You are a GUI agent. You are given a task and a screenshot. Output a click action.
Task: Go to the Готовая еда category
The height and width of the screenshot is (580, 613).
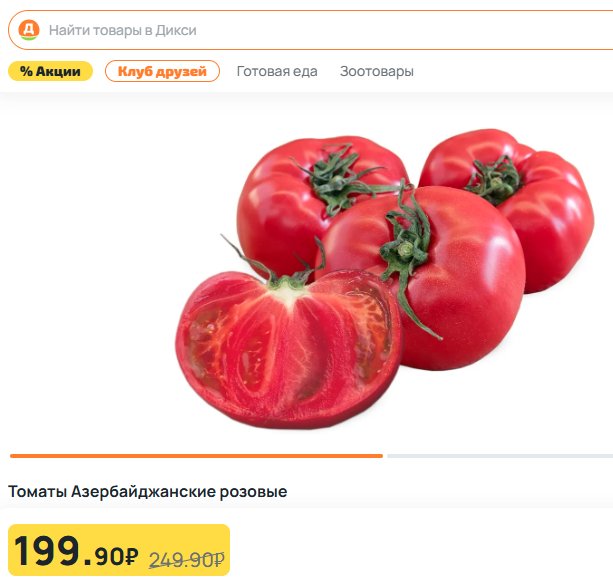tap(277, 71)
